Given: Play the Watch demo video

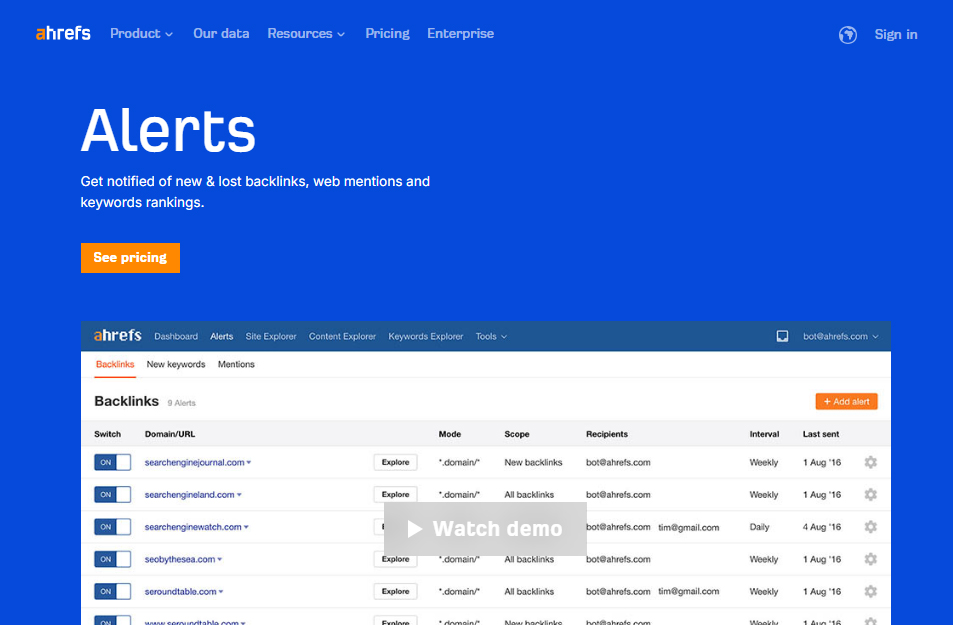Looking at the screenshot, I should pos(485,529).
